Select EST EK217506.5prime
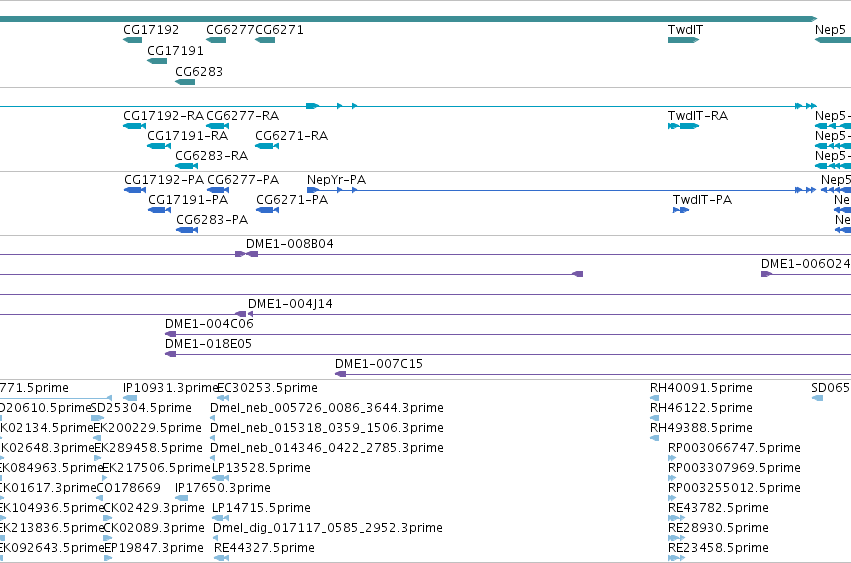851x563 pixels. [x=156, y=468]
